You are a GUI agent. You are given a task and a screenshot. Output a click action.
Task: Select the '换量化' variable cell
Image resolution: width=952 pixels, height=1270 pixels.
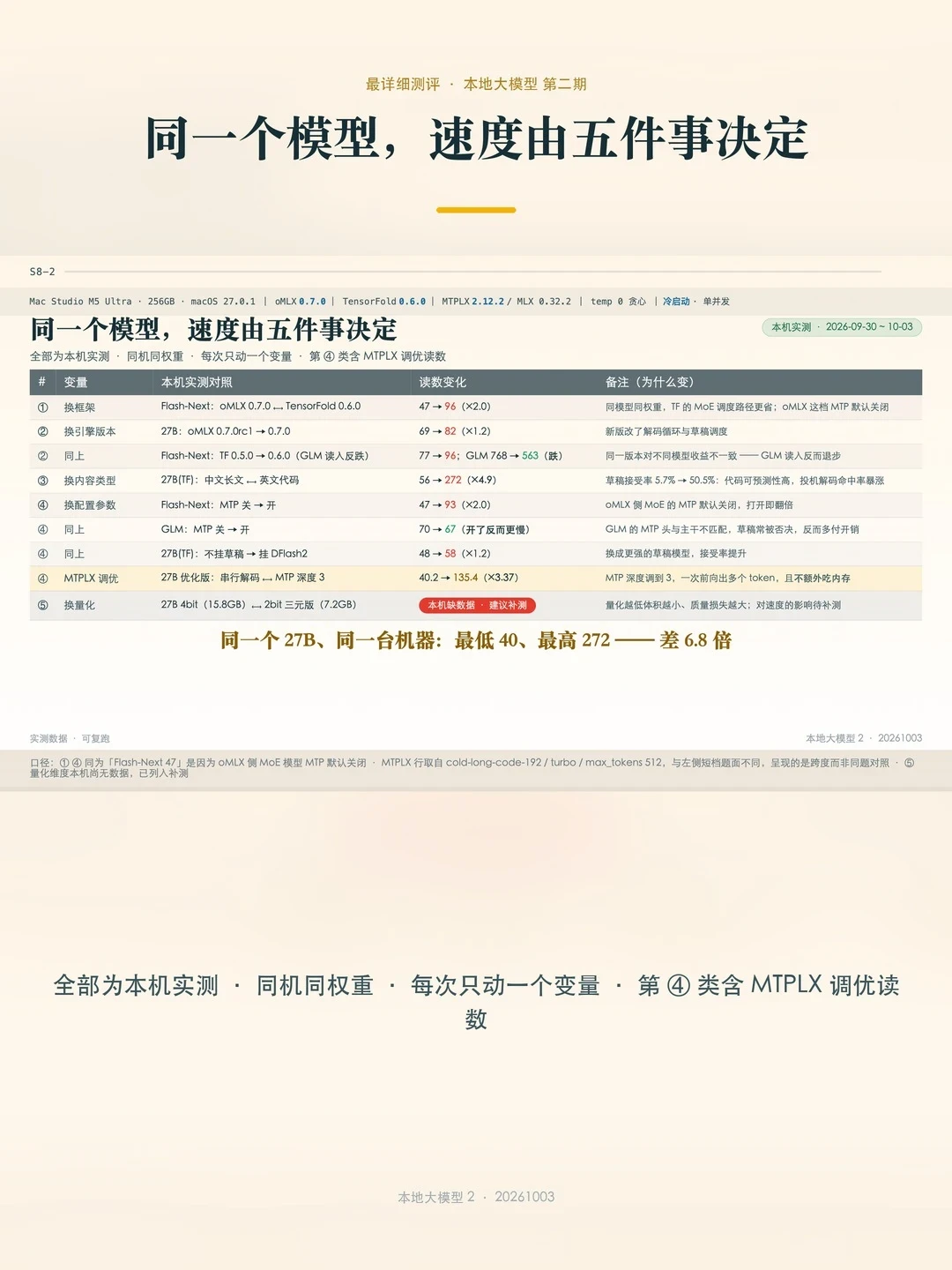(x=79, y=605)
